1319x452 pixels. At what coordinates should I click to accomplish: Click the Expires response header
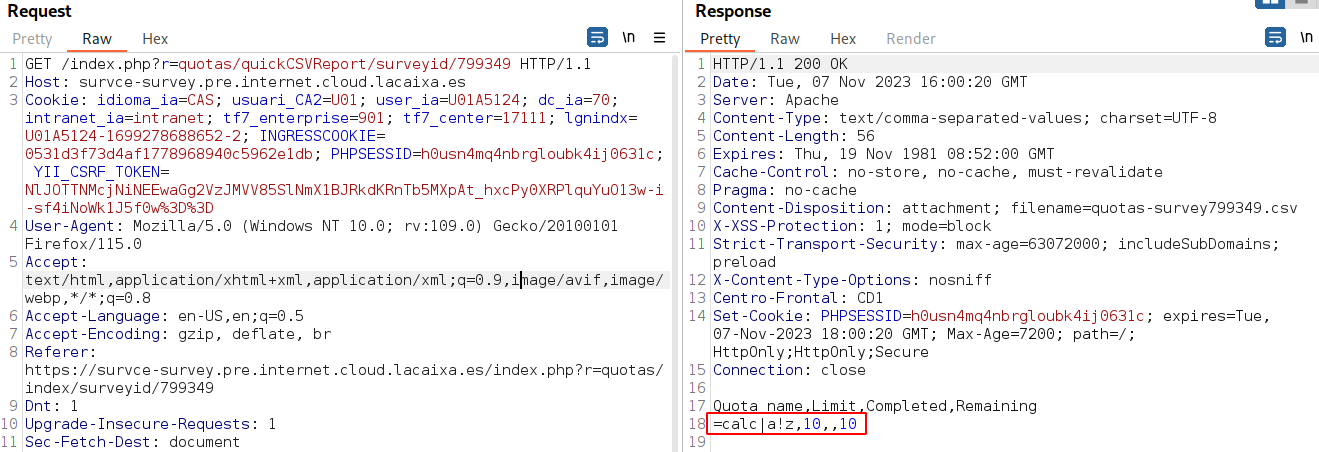[883, 154]
